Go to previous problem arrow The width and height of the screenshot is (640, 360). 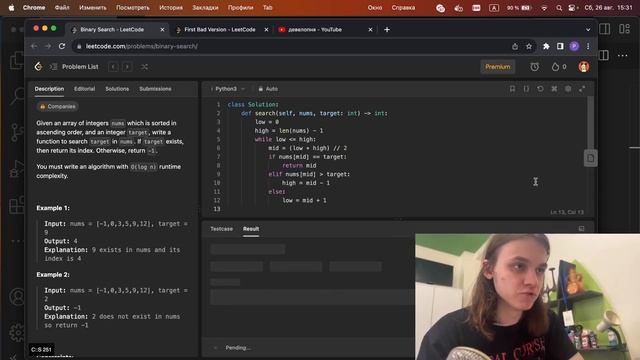pos(113,67)
